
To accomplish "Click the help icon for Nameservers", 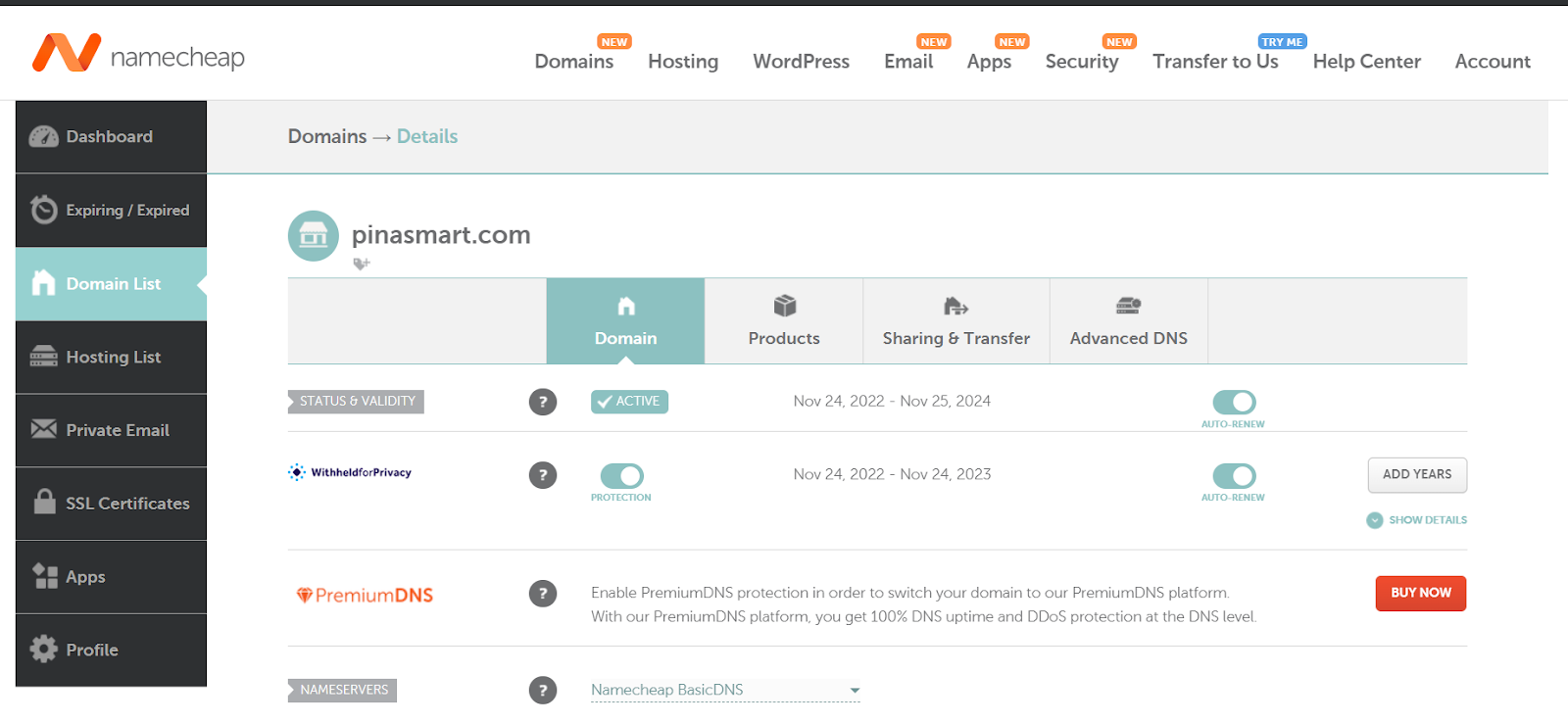I will (543, 690).
